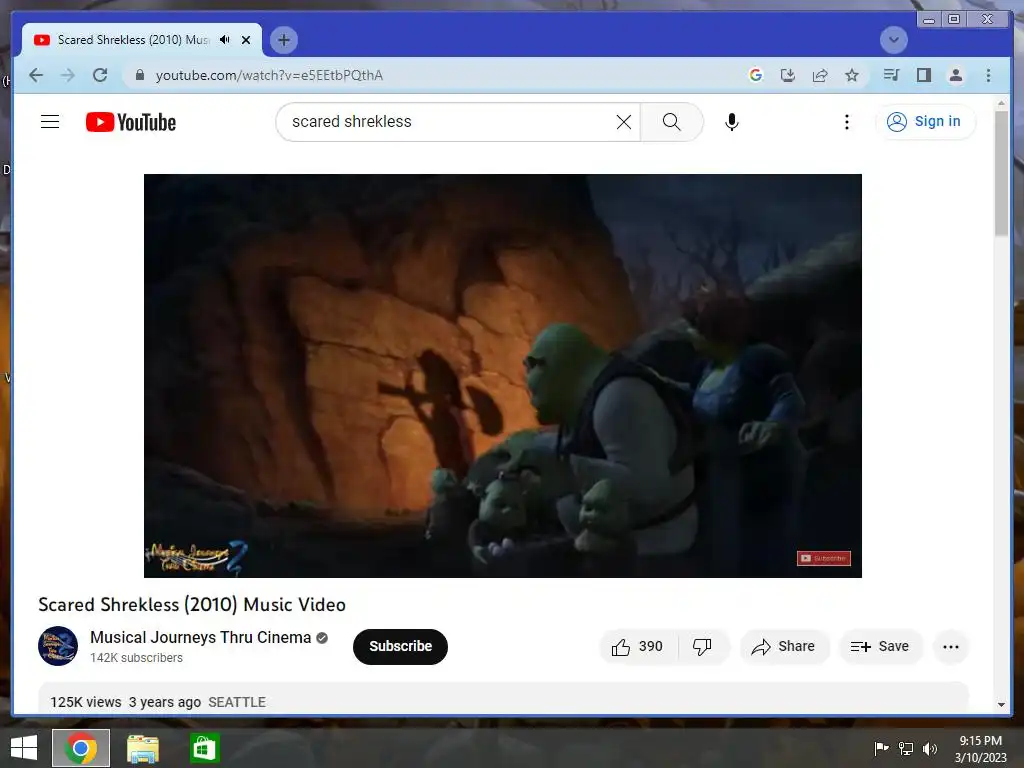Screen dimensions: 1024x768
Task: Mute tab via speaker icon on tab
Action: coord(225,40)
